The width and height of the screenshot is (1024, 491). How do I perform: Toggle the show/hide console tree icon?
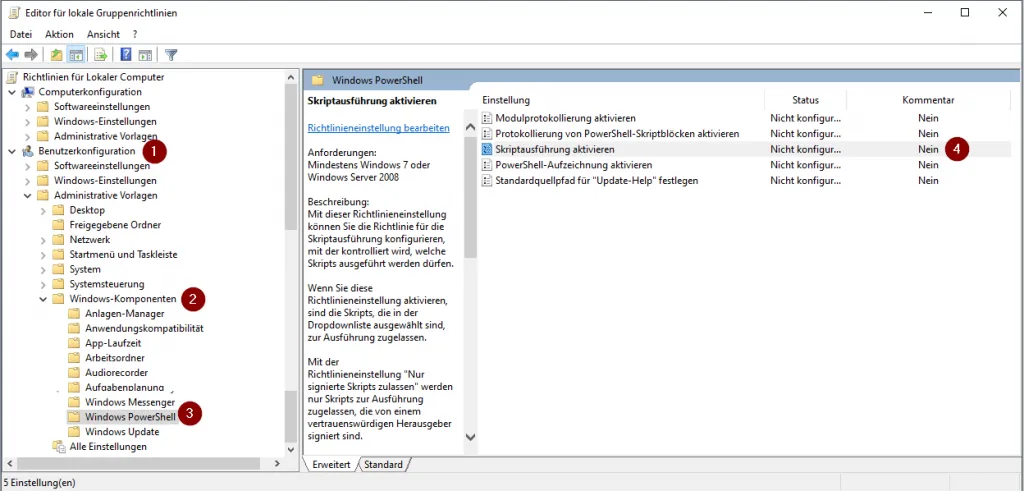point(75,55)
